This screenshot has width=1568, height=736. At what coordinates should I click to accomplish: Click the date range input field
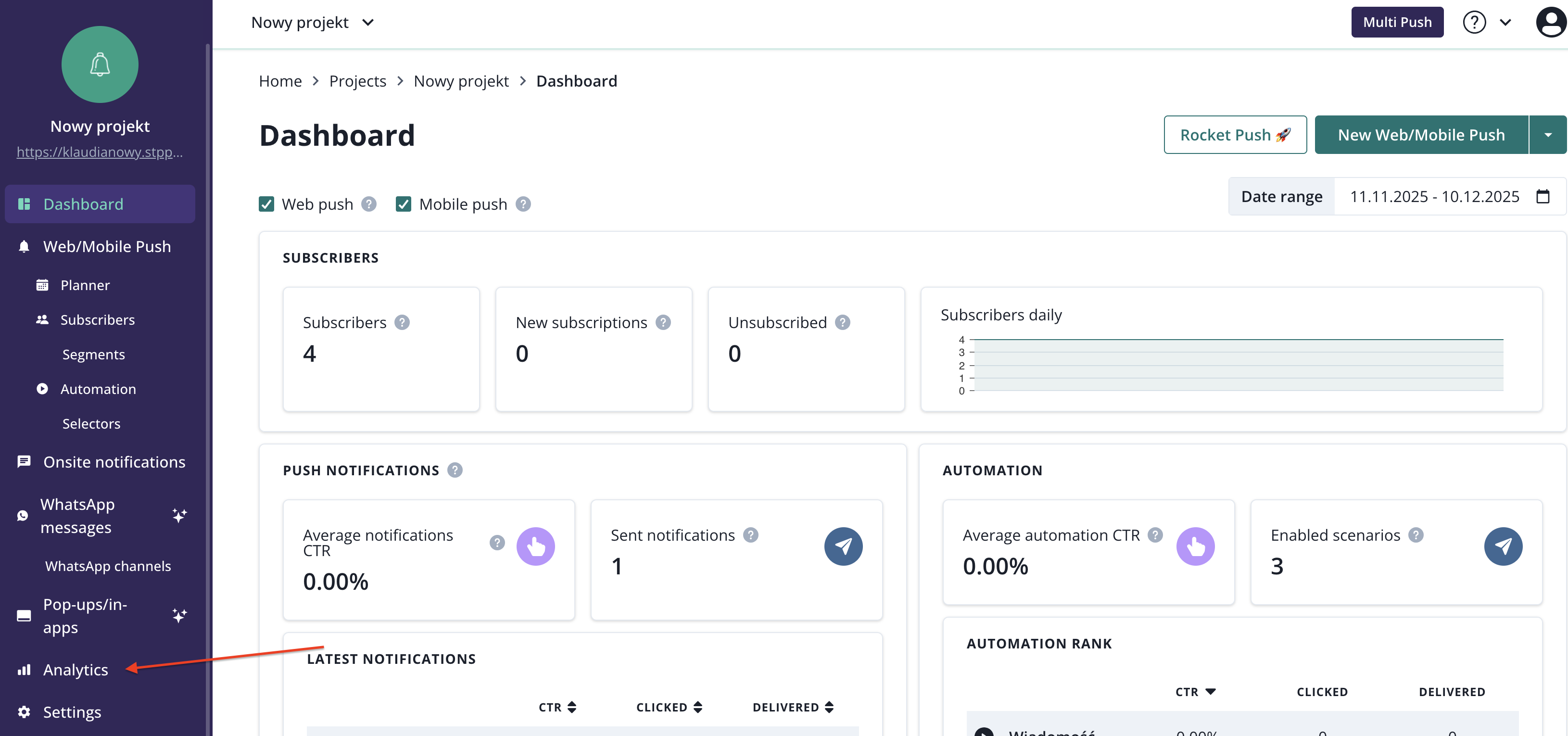coord(1434,197)
